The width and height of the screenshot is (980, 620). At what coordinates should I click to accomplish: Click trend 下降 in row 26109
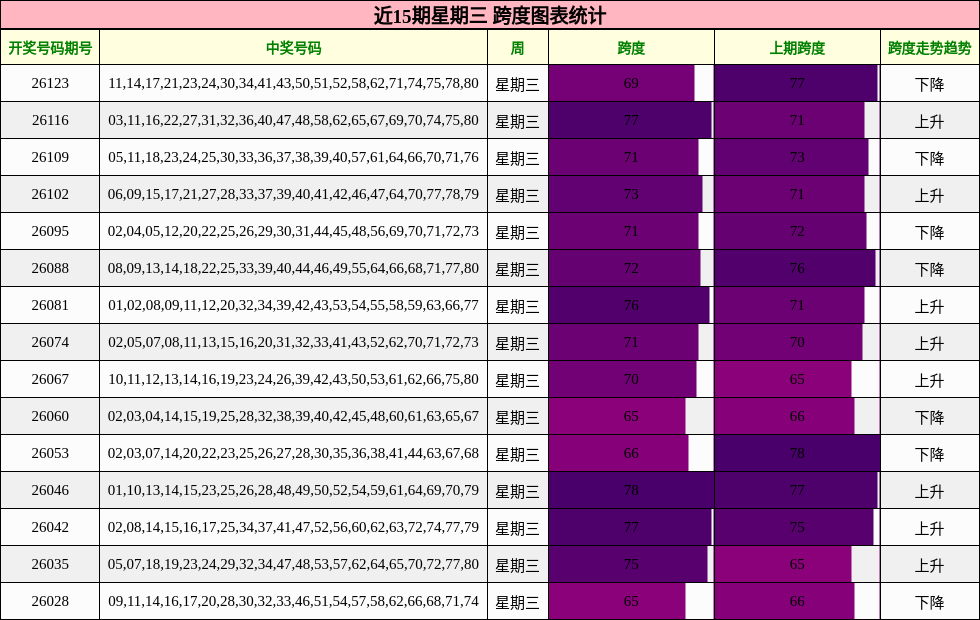pos(929,158)
